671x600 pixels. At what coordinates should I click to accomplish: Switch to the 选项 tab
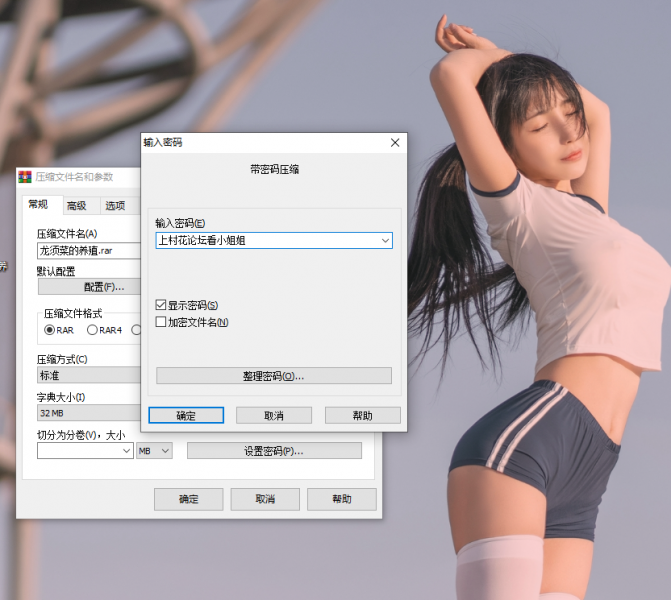[x=115, y=206]
